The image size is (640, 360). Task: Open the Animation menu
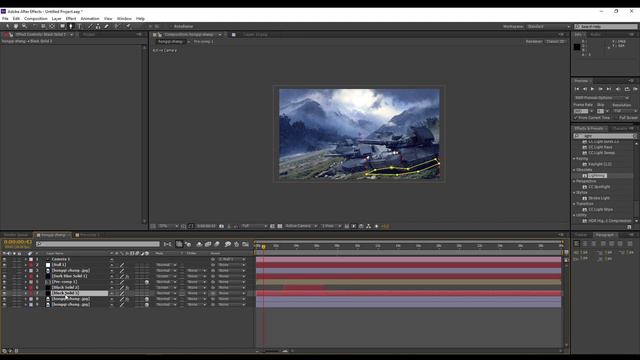[x=90, y=19]
